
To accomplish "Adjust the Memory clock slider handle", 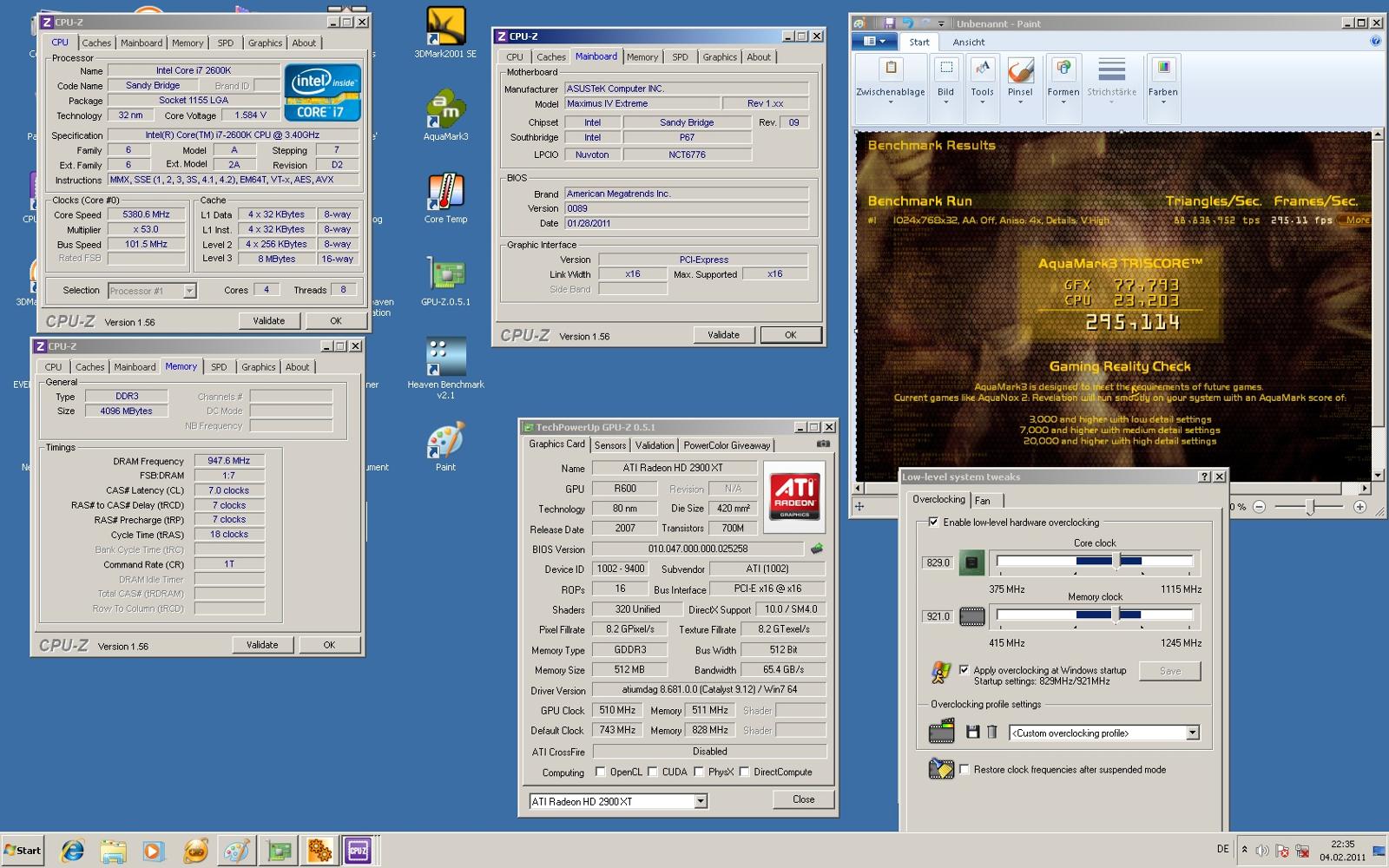I will [x=1116, y=615].
